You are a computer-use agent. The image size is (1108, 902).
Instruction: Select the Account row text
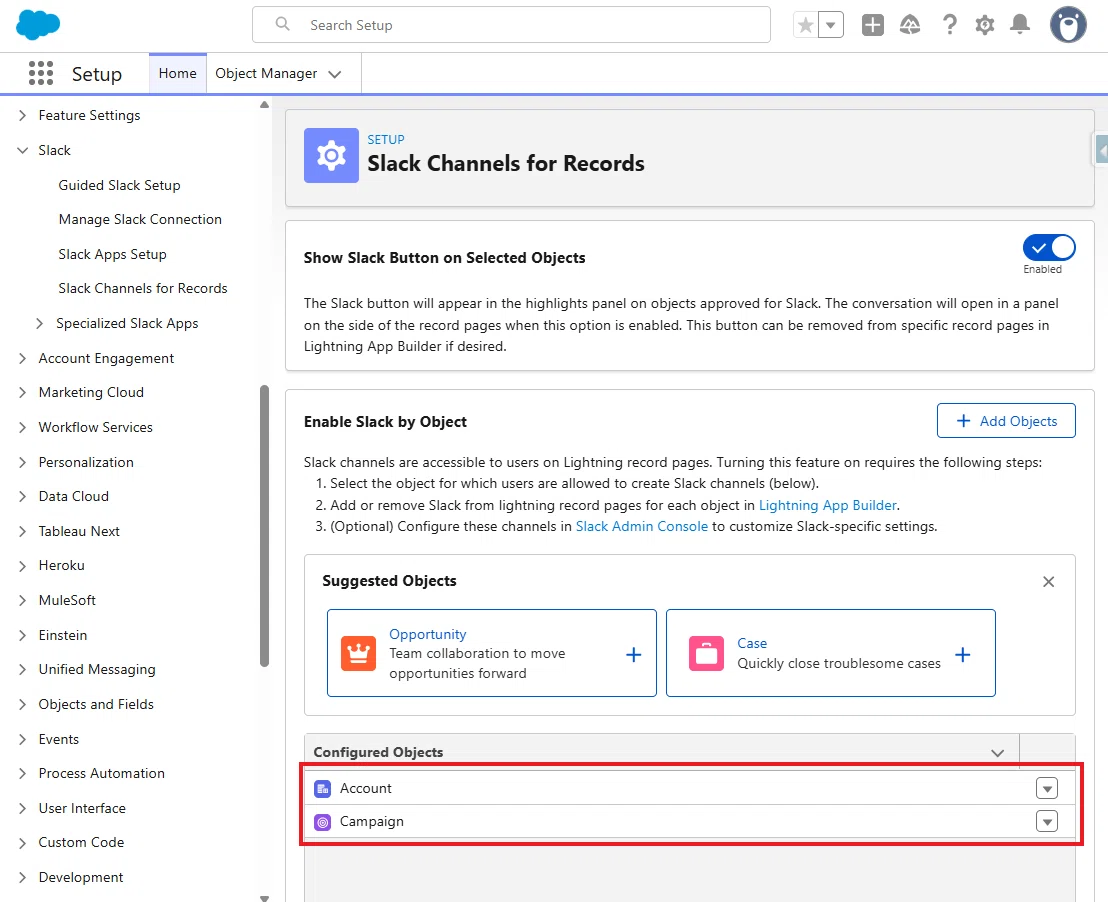coord(365,788)
